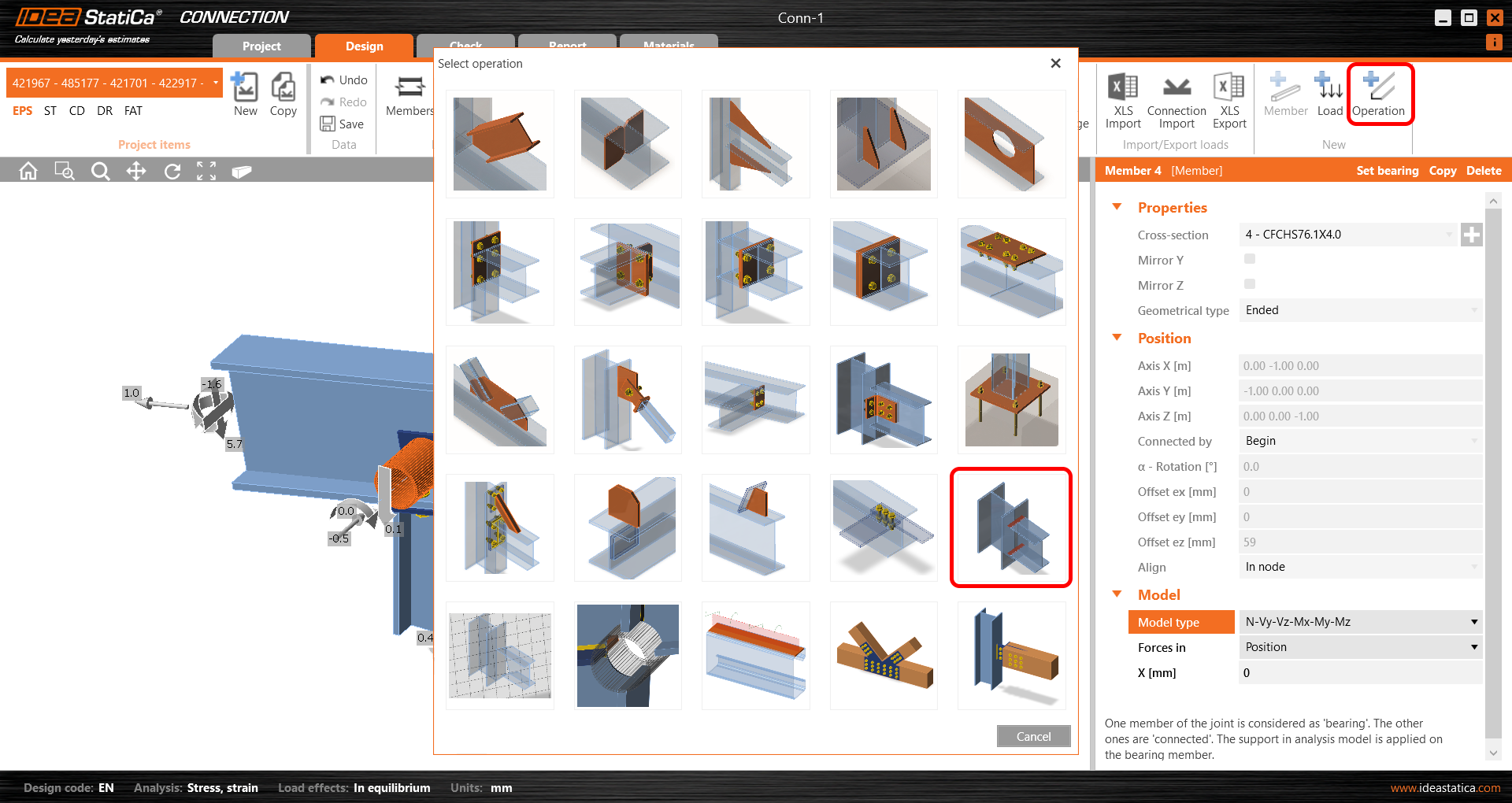Click the properties panel scroll up arrow
The image size is (1512, 803).
[1493, 202]
